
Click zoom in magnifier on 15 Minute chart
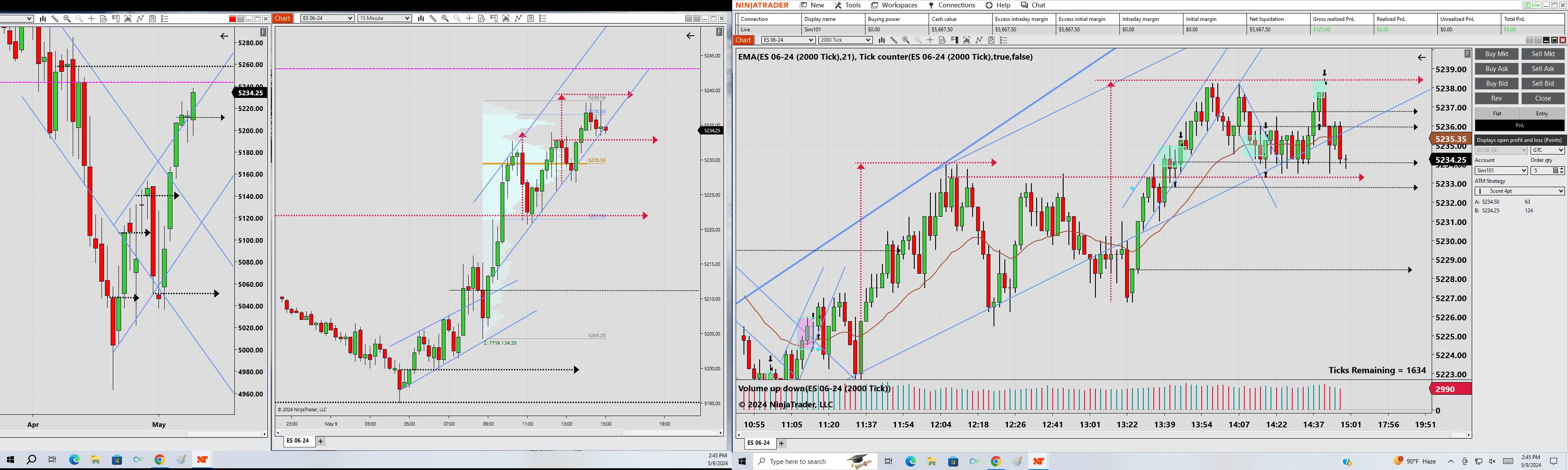(x=445, y=18)
